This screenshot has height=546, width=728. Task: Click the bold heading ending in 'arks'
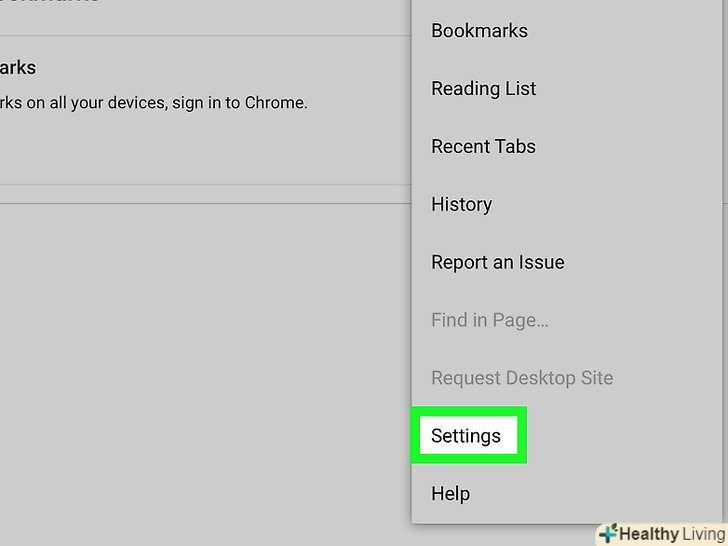18,68
